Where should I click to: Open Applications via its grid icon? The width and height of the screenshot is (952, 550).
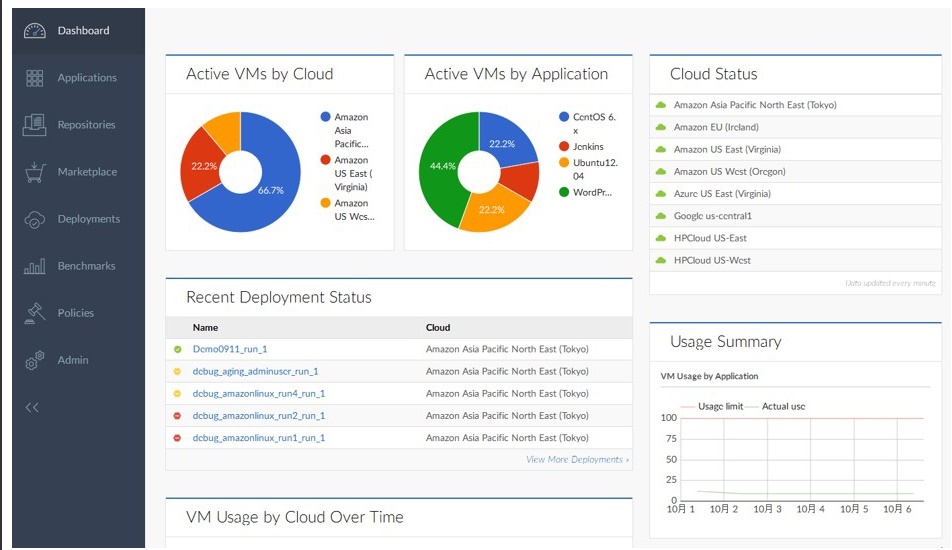34,78
